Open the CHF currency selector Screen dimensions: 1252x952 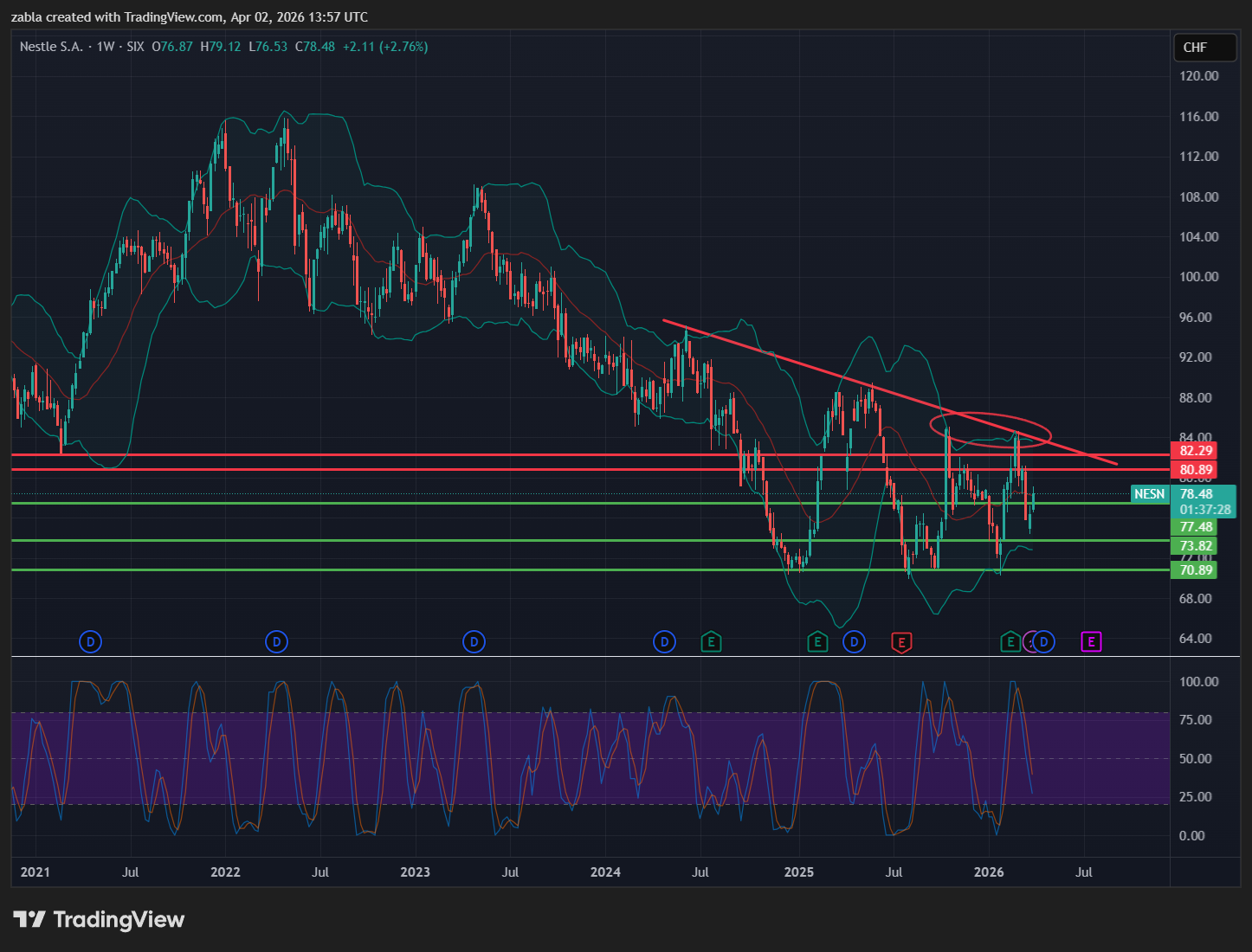(1204, 48)
